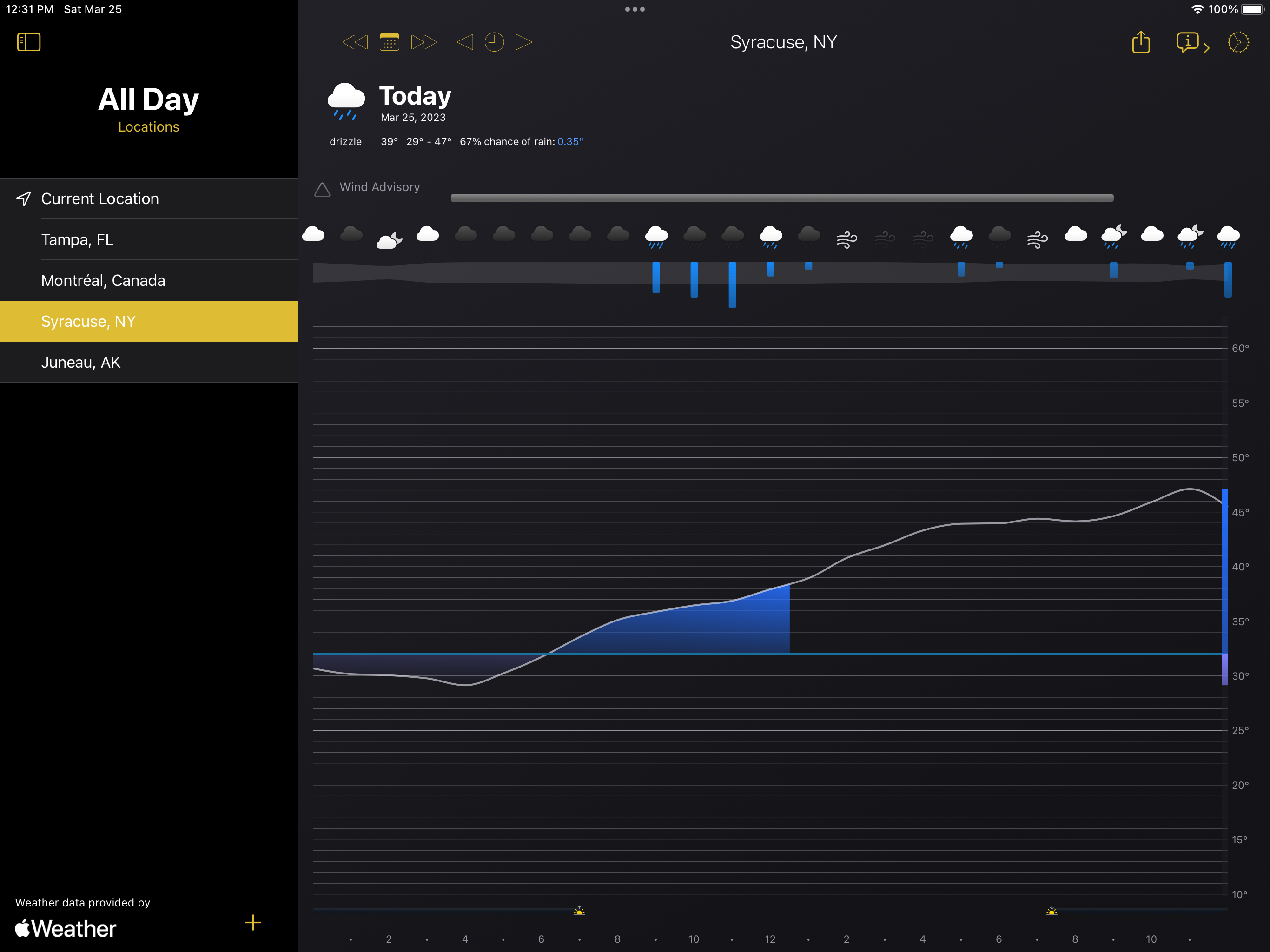Open the Wind Advisory label
Viewport: 1270px width, 952px height.
click(379, 186)
